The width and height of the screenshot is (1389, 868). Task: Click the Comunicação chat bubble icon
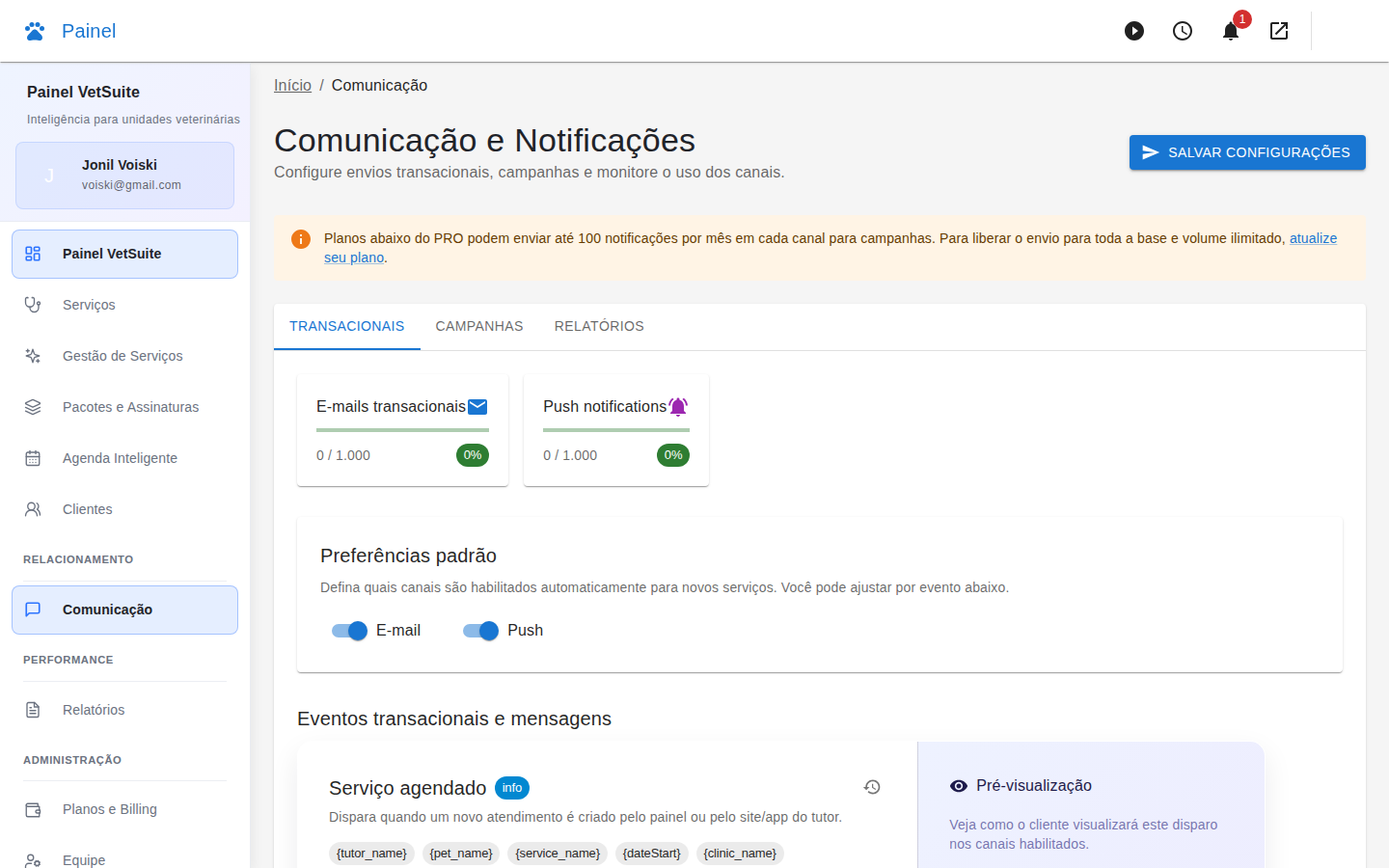(33, 610)
